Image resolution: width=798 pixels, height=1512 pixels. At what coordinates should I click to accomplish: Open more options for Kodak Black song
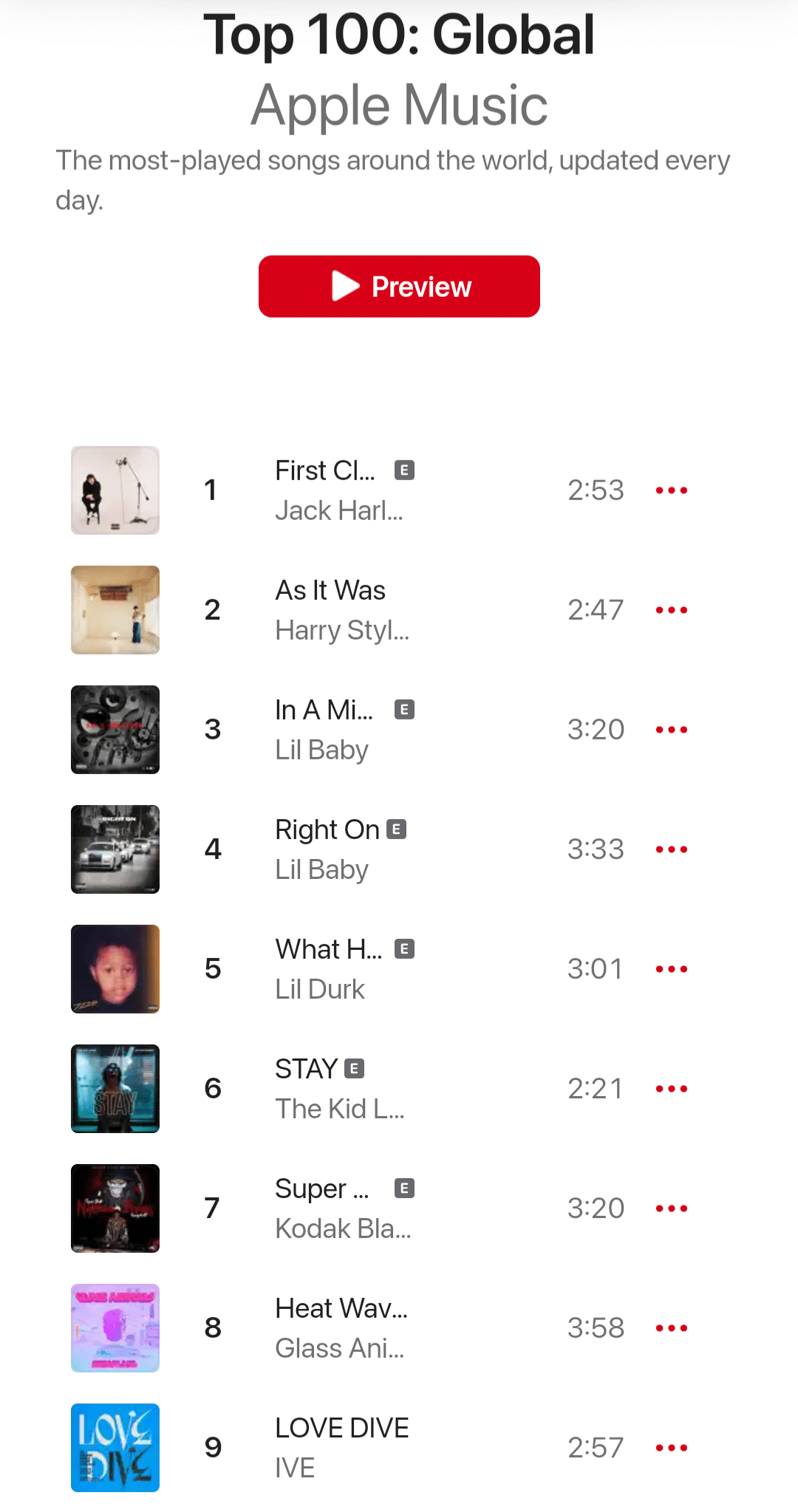[672, 1208]
